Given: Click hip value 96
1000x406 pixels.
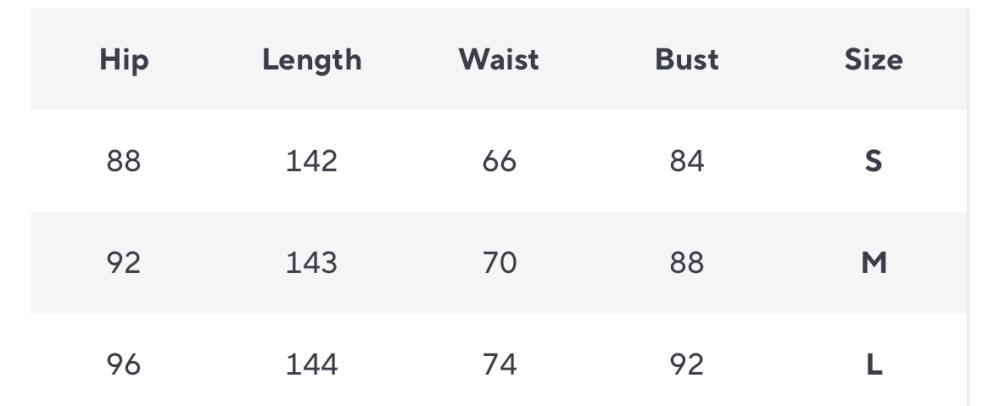Looking at the screenshot, I should [124, 365].
